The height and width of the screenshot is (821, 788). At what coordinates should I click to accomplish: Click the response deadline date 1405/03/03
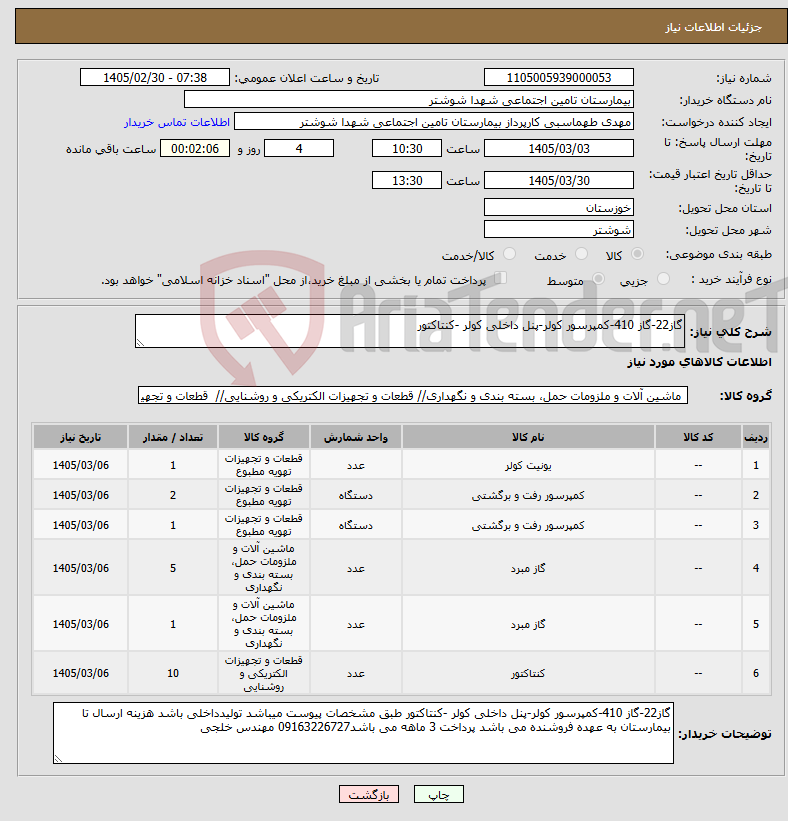point(559,149)
